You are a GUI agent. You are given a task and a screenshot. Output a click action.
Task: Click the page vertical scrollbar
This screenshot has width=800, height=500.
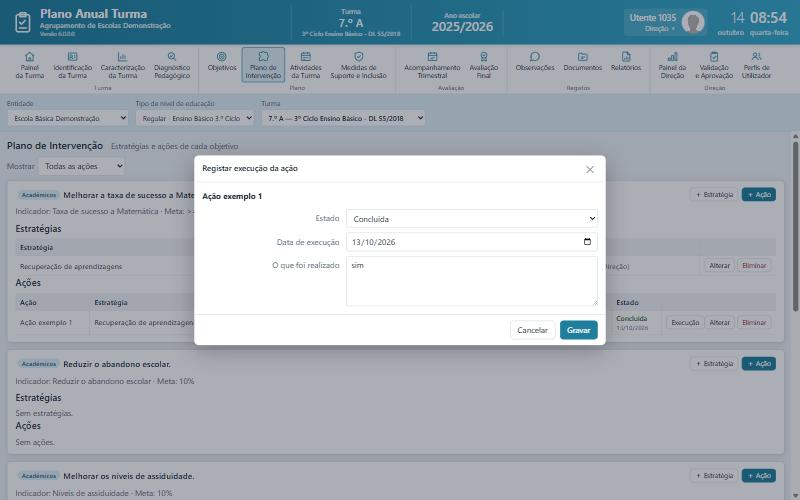pos(795,225)
